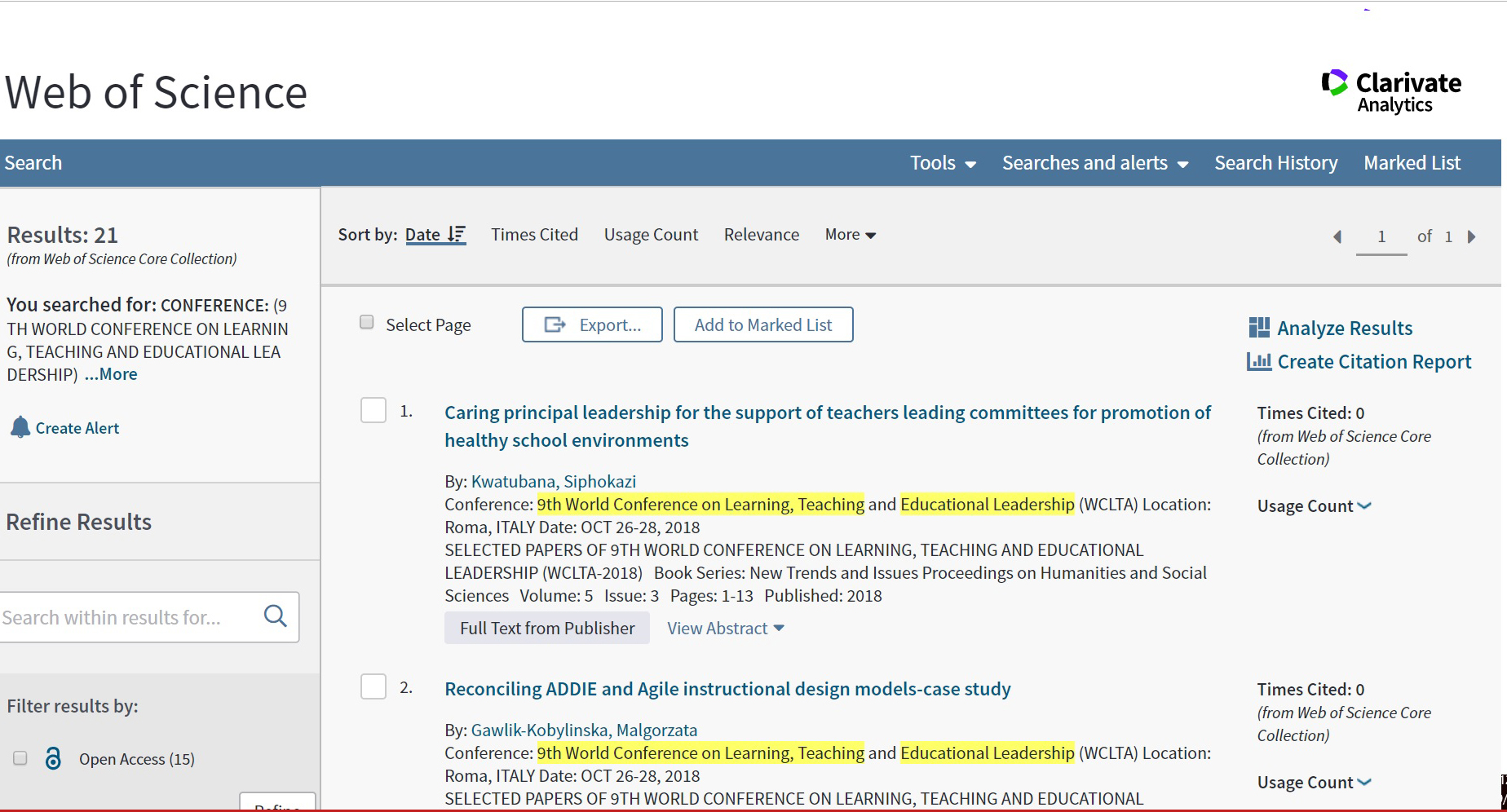Click the Open Access lock icon
Image resolution: width=1507 pixels, height=812 pixels.
pyautogui.click(x=53, y=759)
